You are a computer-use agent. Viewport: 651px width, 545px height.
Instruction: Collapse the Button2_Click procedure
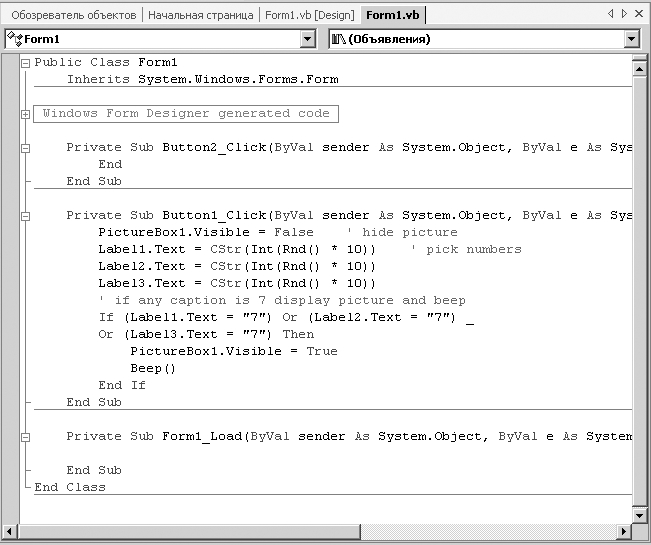[26, 148]
